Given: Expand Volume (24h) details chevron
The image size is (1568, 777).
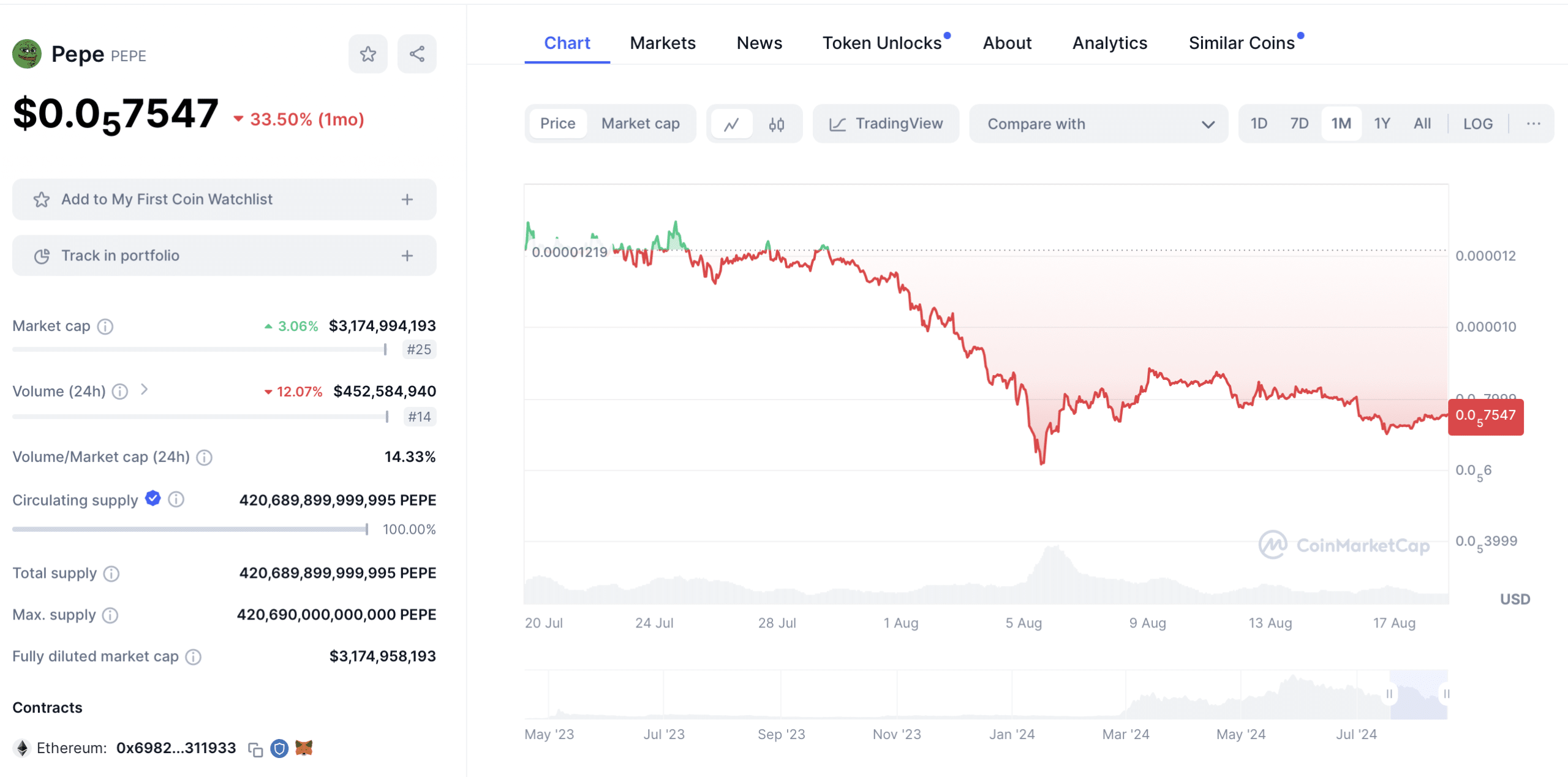Looking at the screenshot, I should (x=144, y=390).
